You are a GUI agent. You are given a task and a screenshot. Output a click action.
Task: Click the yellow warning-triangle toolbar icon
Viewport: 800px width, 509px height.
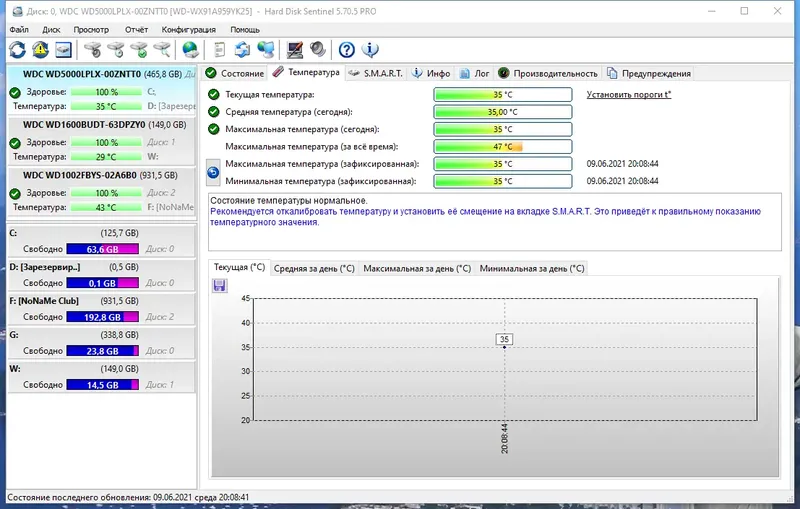pyautogui.click(x=40, y=49)
